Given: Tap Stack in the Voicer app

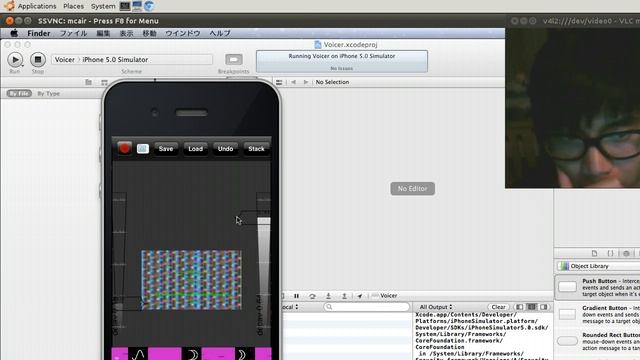Looking at the screenshot, I should 256,149.
